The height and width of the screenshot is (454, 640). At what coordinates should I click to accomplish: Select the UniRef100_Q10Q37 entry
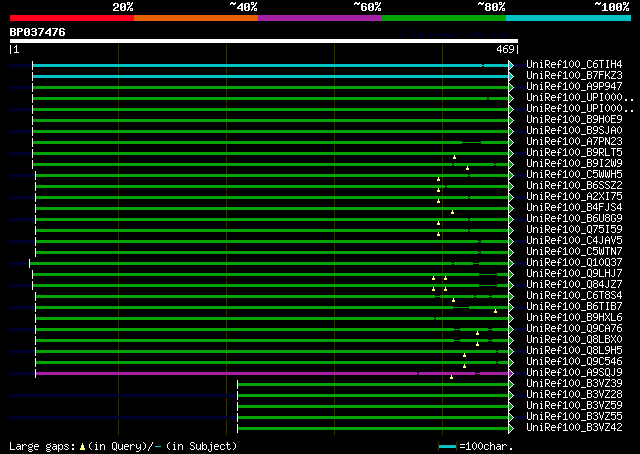(x=575, y=263)
